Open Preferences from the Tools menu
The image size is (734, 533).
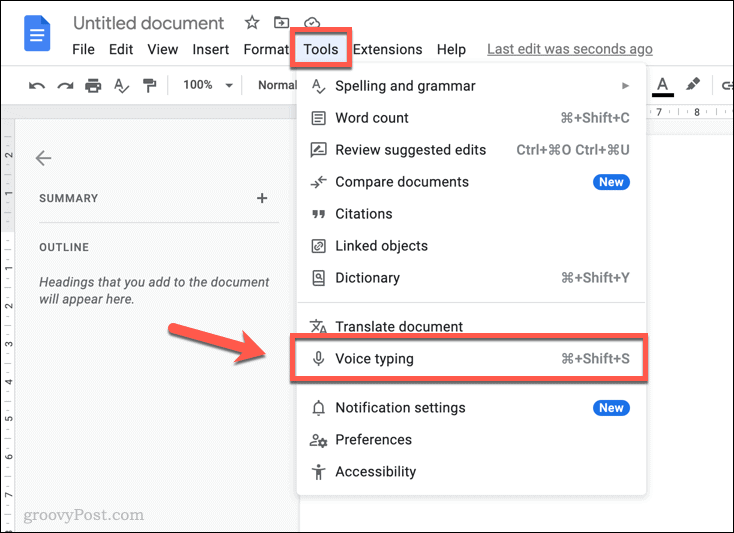471,440
